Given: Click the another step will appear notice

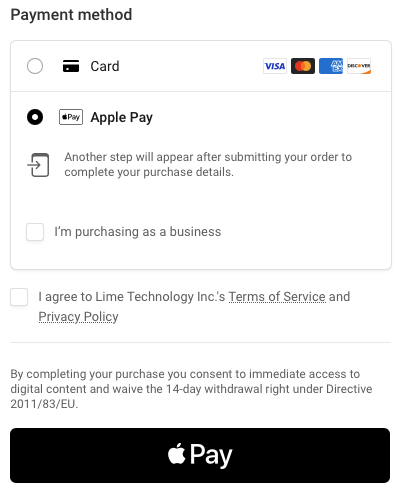Looking at the screenshot, I should pyautogui.click(x=208, y=164).
